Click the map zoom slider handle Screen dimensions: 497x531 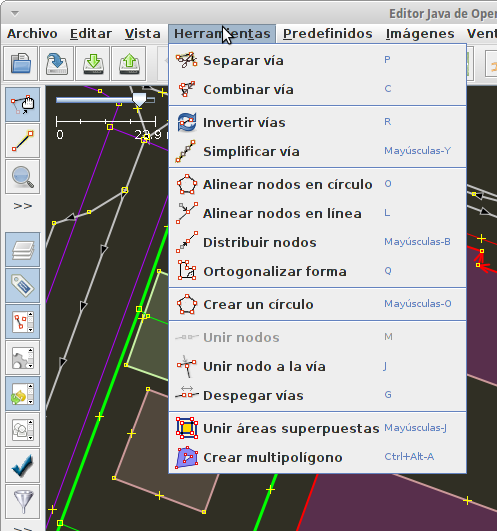(x=139, y=100)
